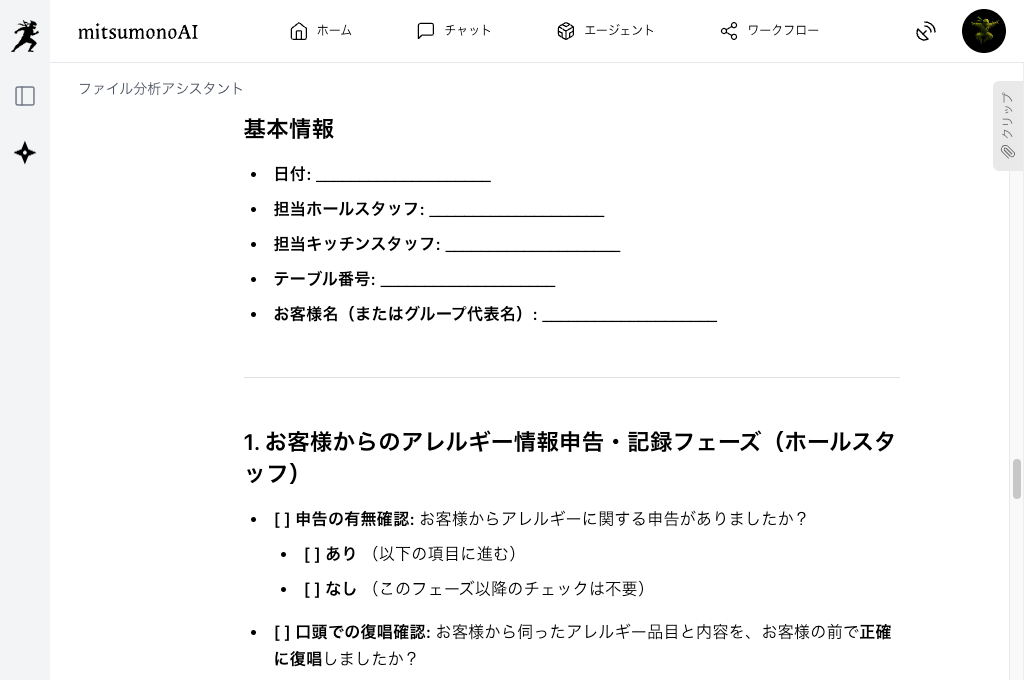This screenshot has height=680, width=1024.
Task: Check the なし checkbox
Action: tap(312, 589)
